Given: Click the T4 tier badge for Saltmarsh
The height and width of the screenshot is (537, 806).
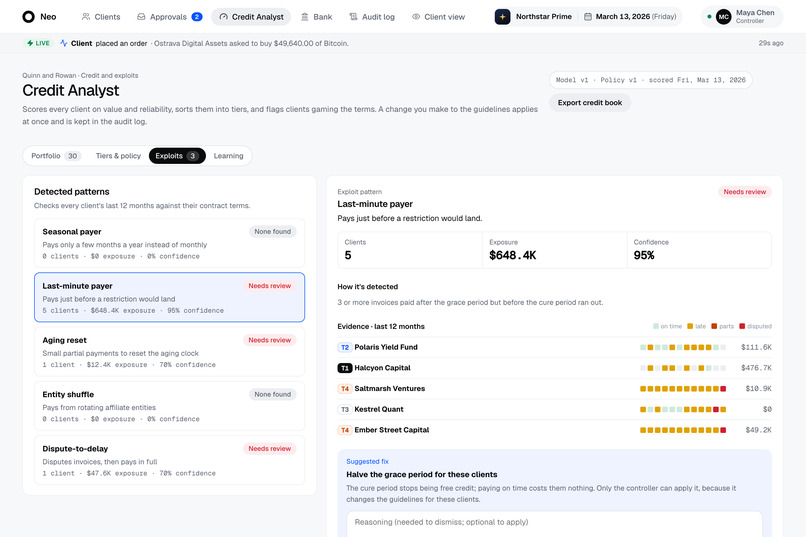Looking at the screenshot, I should pos(344,388).
